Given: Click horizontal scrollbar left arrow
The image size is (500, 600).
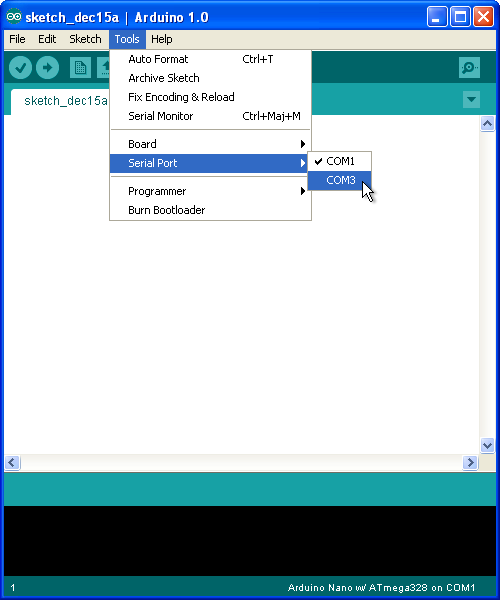Looking at the screenshot, I should (x=12, y=463).
